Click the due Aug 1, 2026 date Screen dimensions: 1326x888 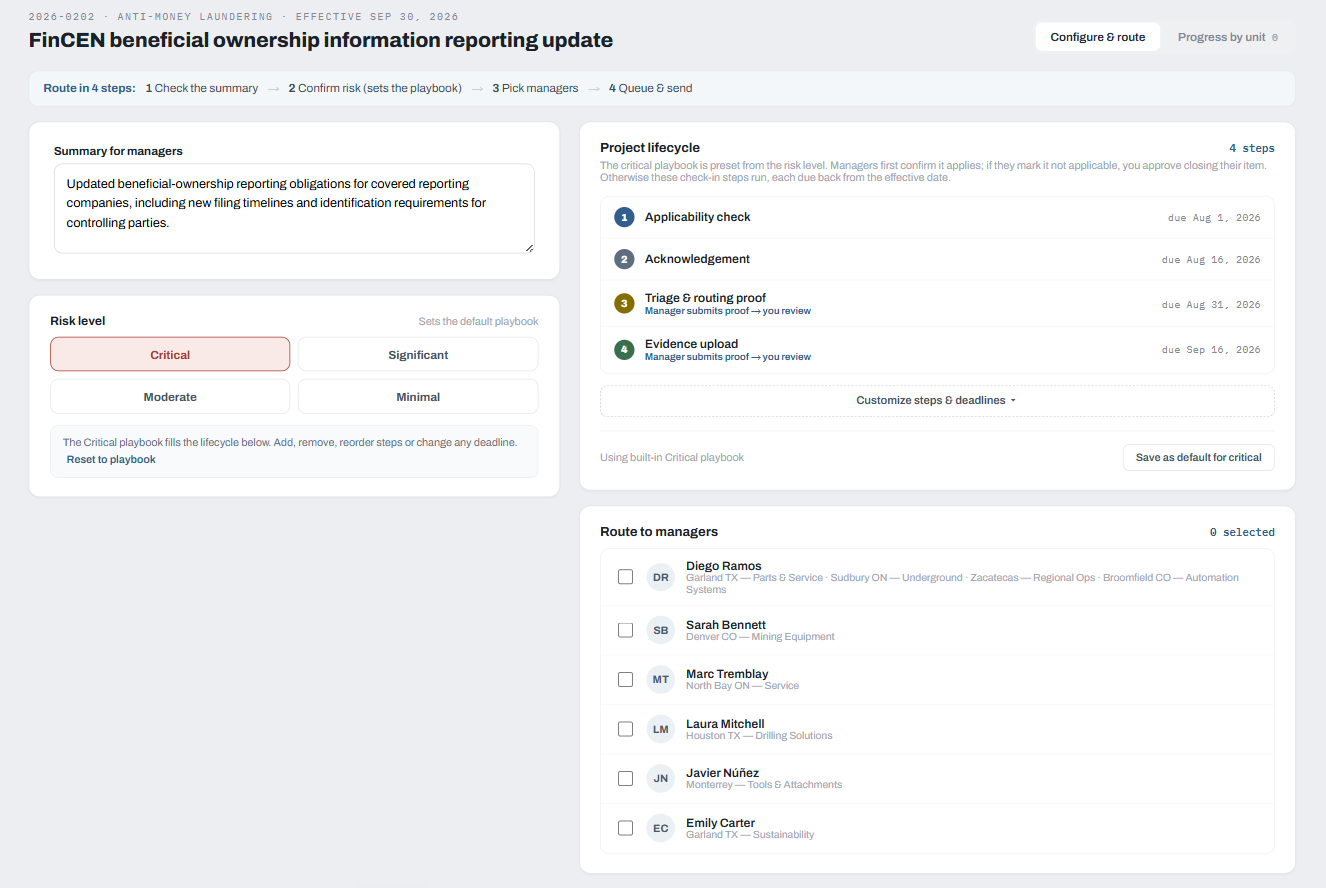point(1214,218)
